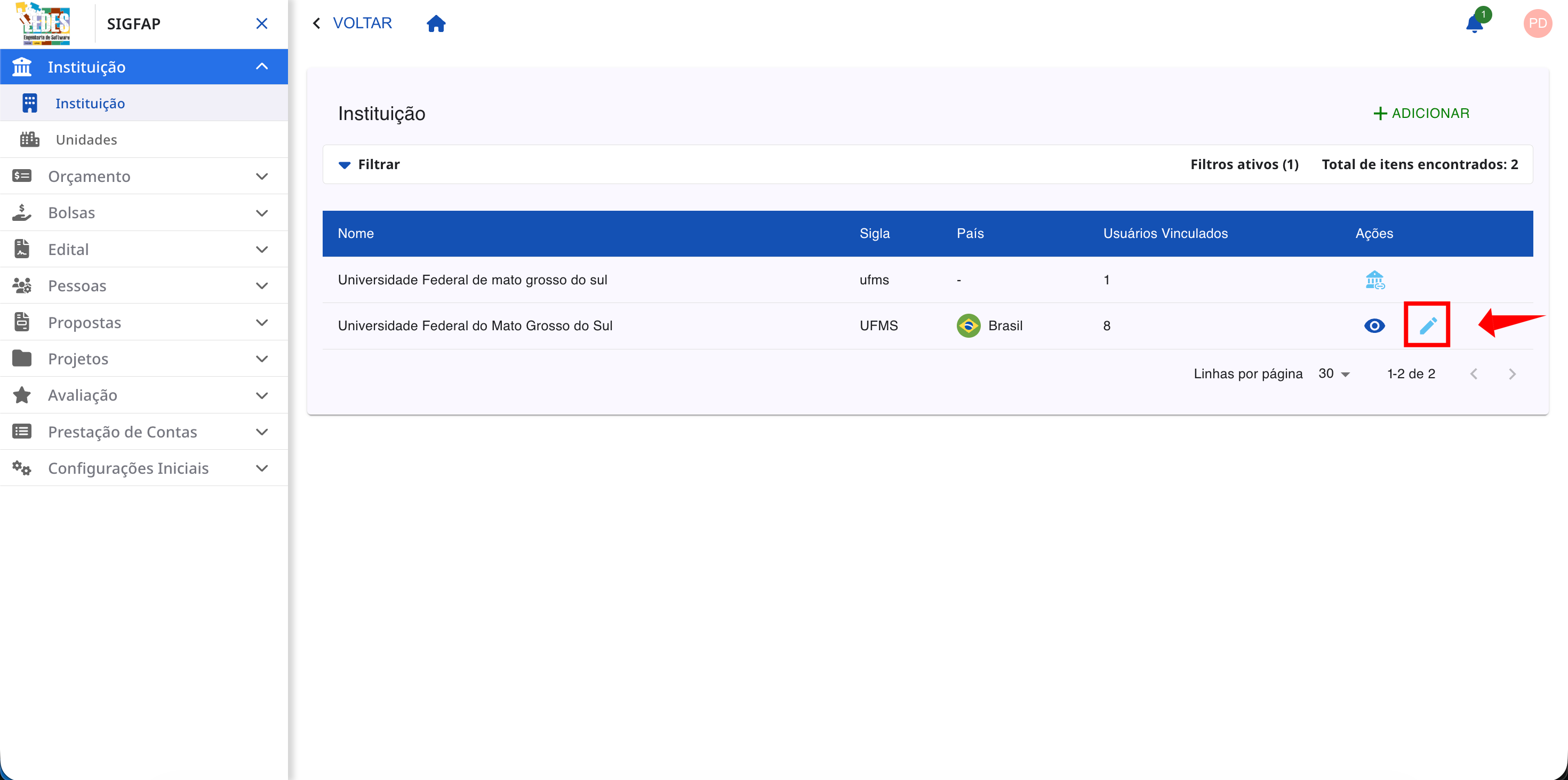The width and height of the screenshot is (1568, 780).
Task: Click the PD user avatar
Action: 1537,24
